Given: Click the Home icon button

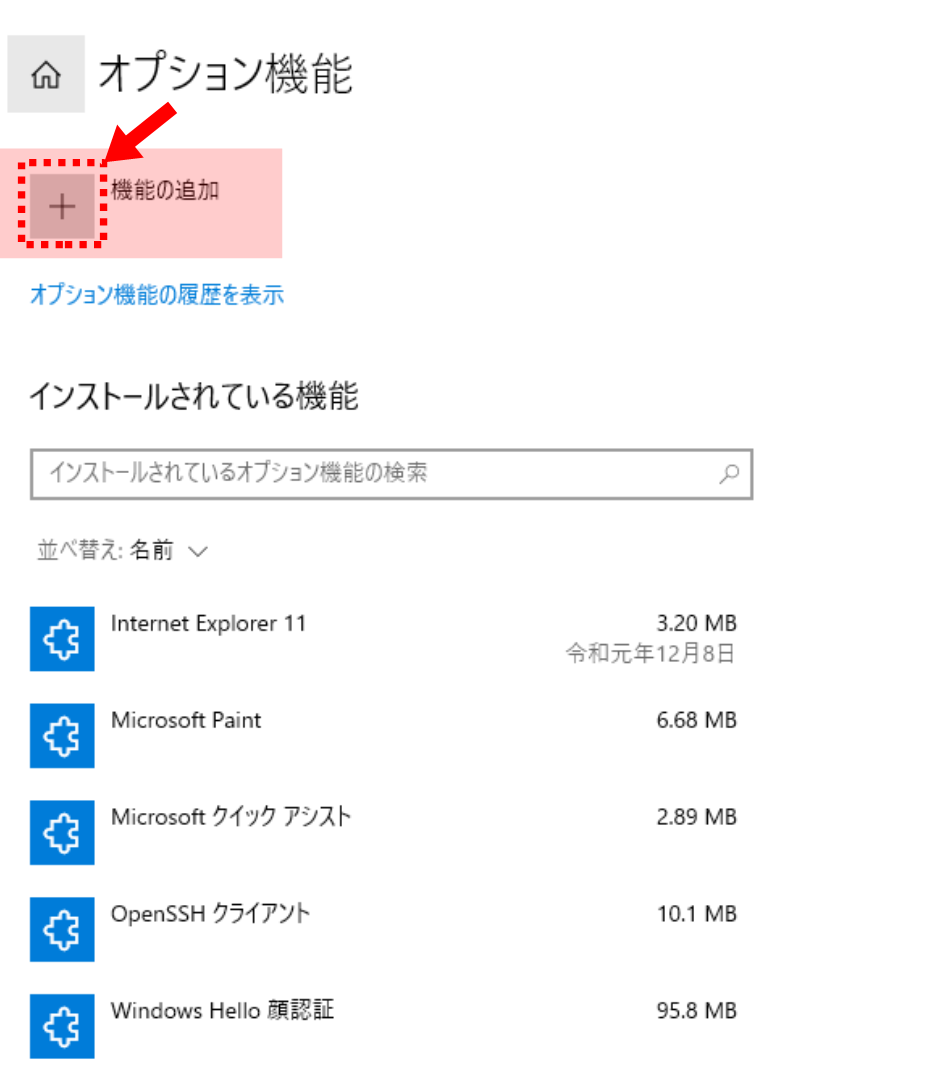Looking at the screenshot, I should (46, 75).
